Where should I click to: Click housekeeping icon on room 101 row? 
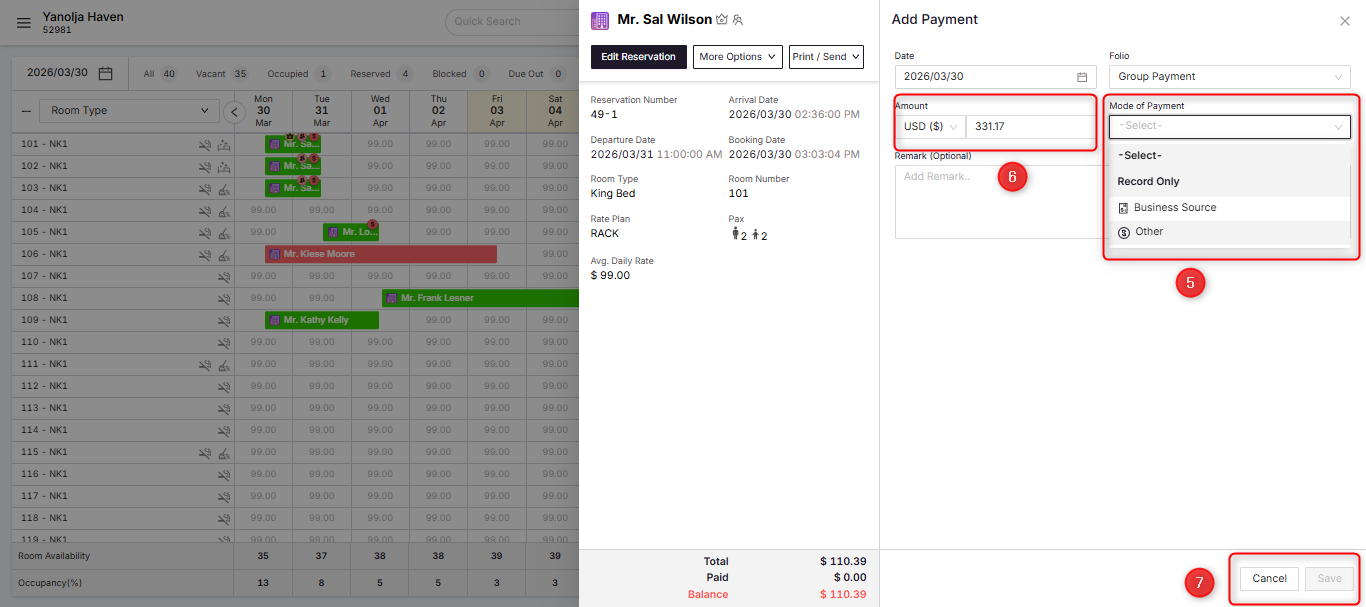(224, 144)
